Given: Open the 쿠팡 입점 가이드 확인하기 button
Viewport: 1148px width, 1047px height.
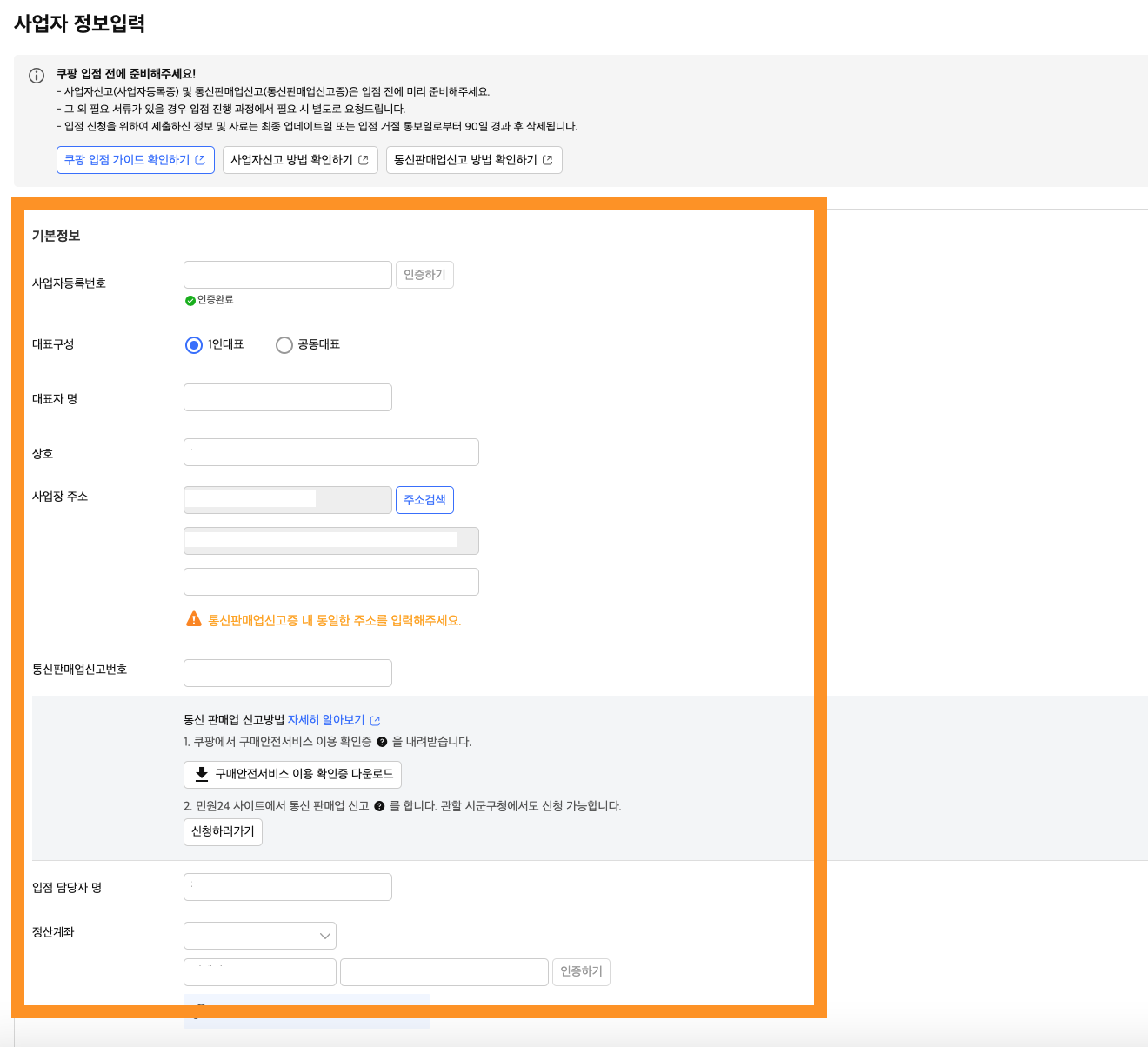Looking at the screenshot, I should point(136,160).
